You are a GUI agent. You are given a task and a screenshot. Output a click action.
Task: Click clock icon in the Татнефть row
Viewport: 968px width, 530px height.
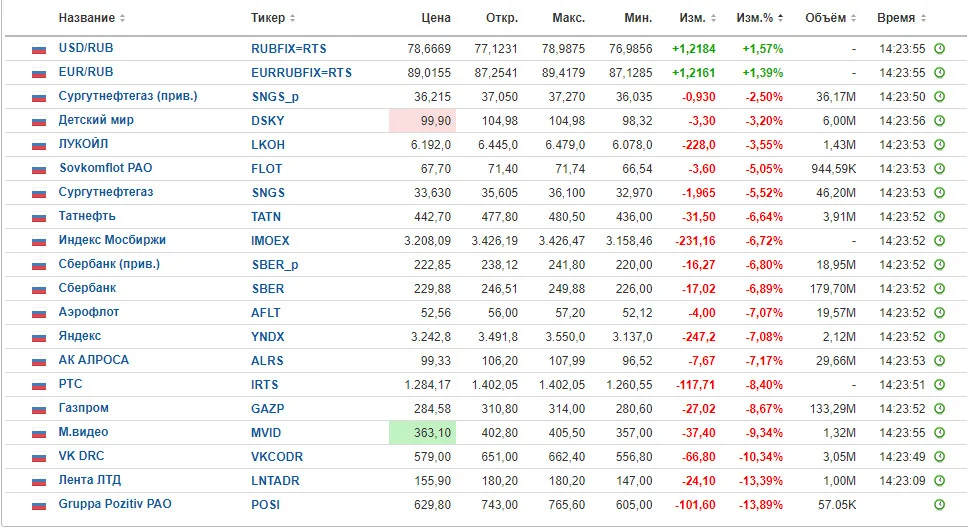(939, 217)
